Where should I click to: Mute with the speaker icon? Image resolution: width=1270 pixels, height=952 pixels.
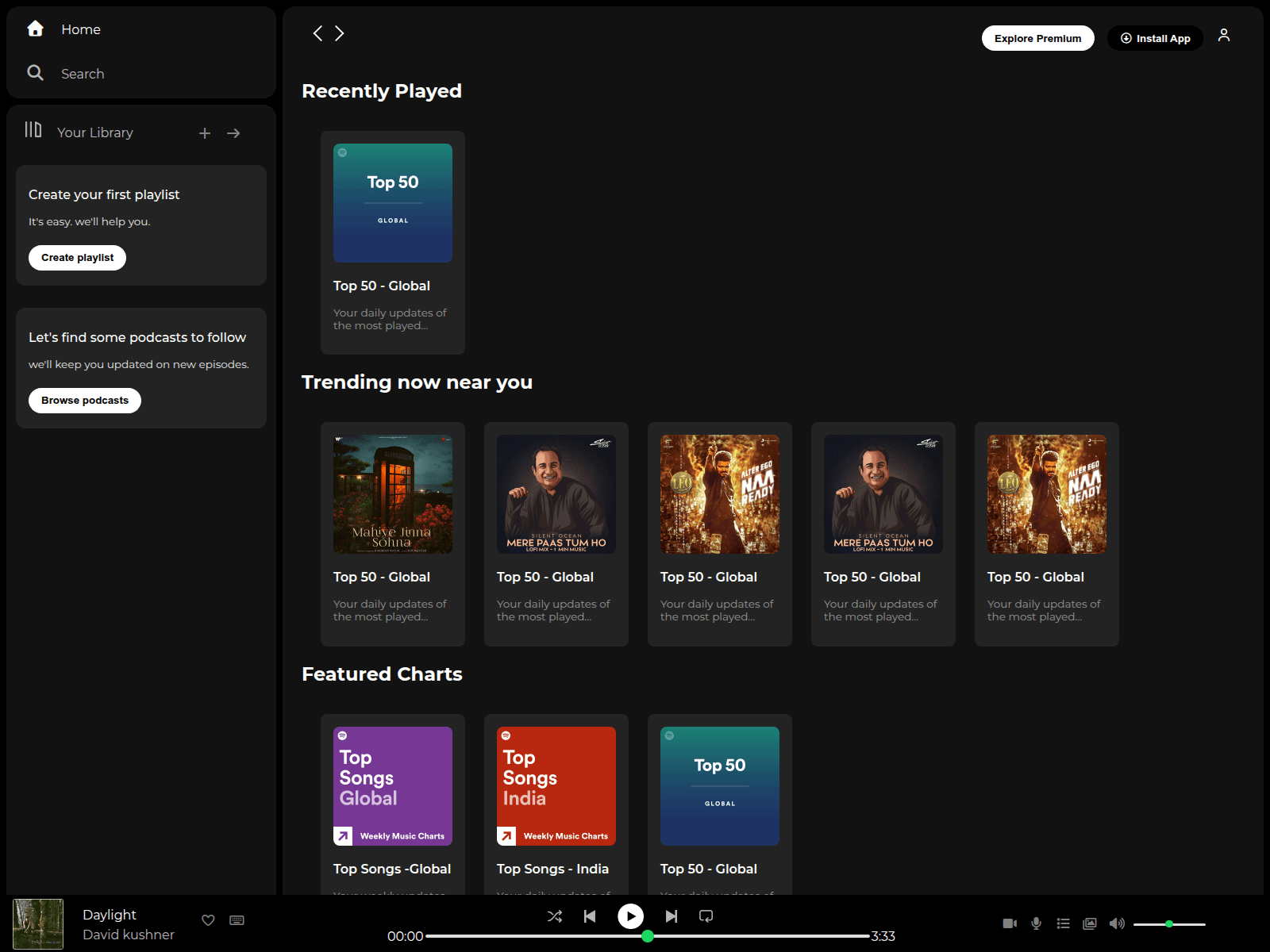tap(1117, 923)
